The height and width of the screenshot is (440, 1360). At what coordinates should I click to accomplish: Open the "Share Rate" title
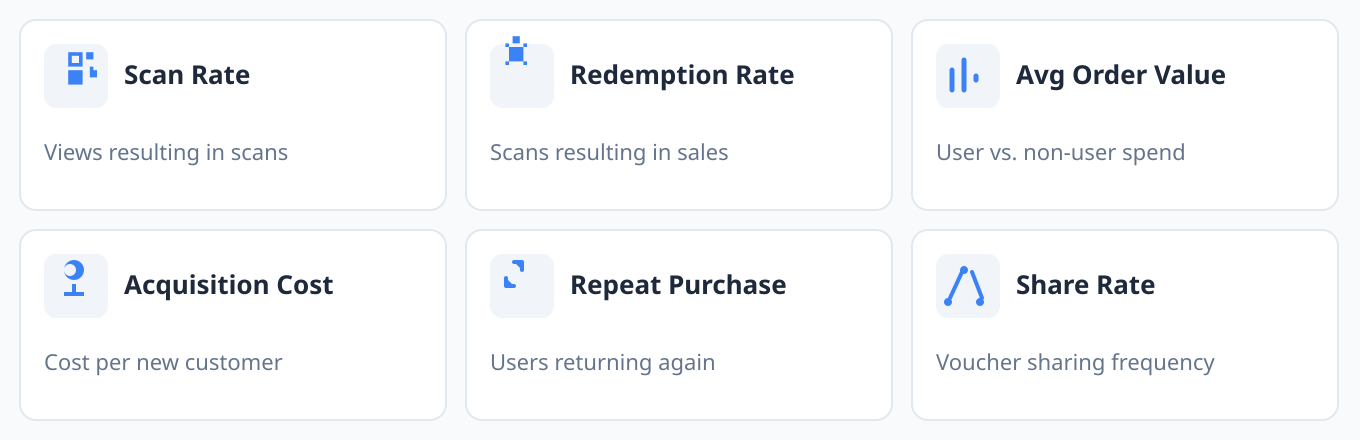(1085, 286)
